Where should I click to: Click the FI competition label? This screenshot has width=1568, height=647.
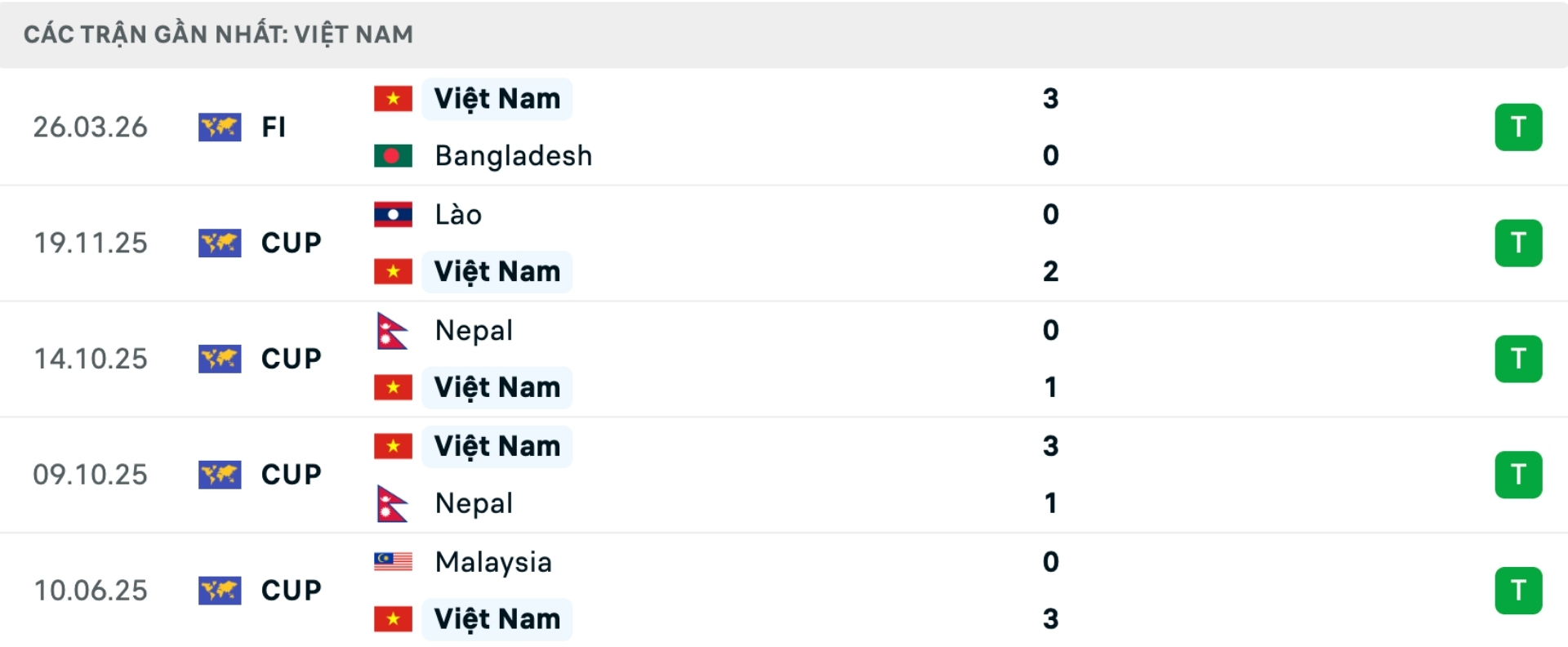tap(275, 127)
